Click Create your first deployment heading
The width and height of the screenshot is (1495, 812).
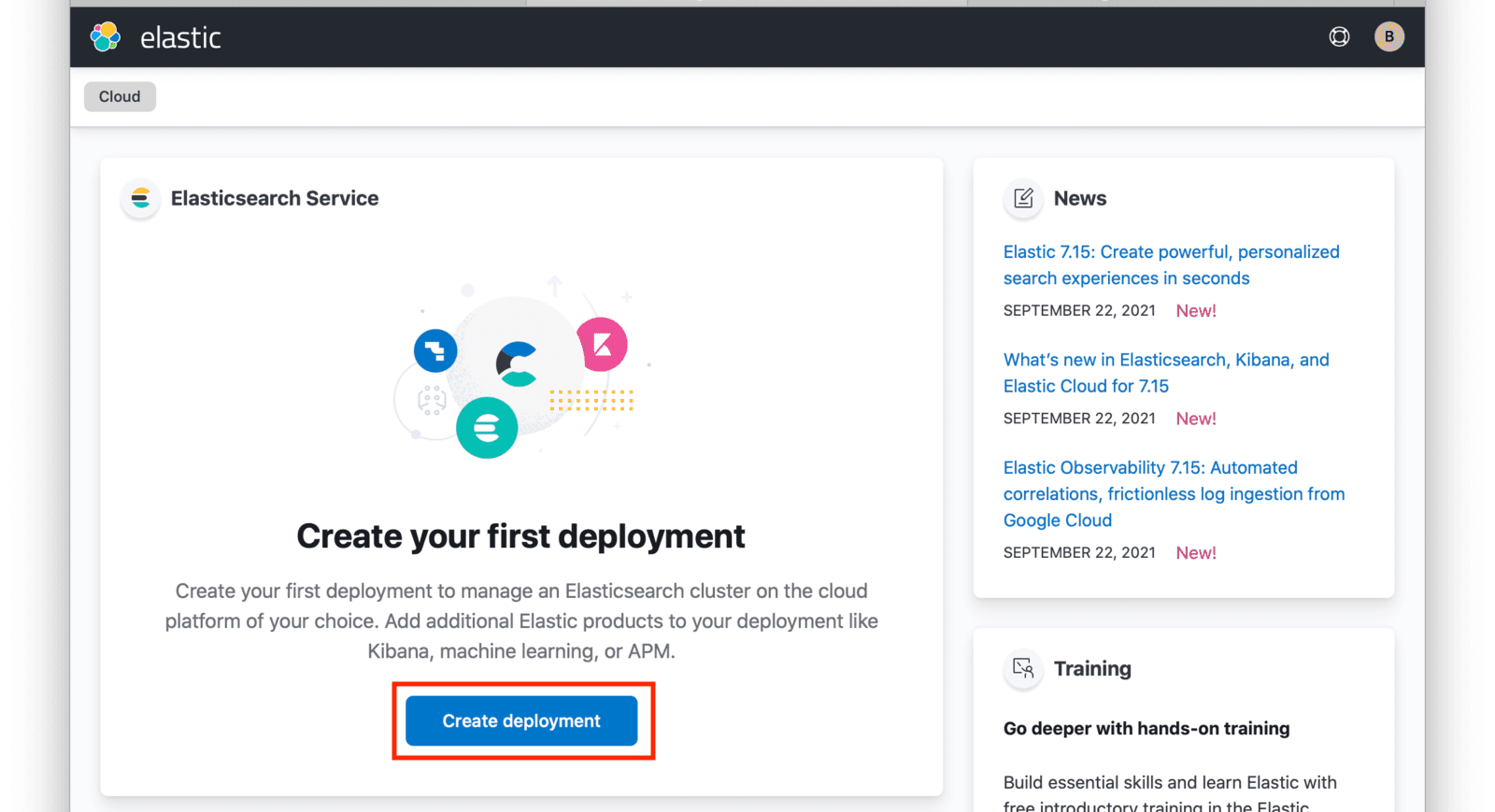[520, 536]
